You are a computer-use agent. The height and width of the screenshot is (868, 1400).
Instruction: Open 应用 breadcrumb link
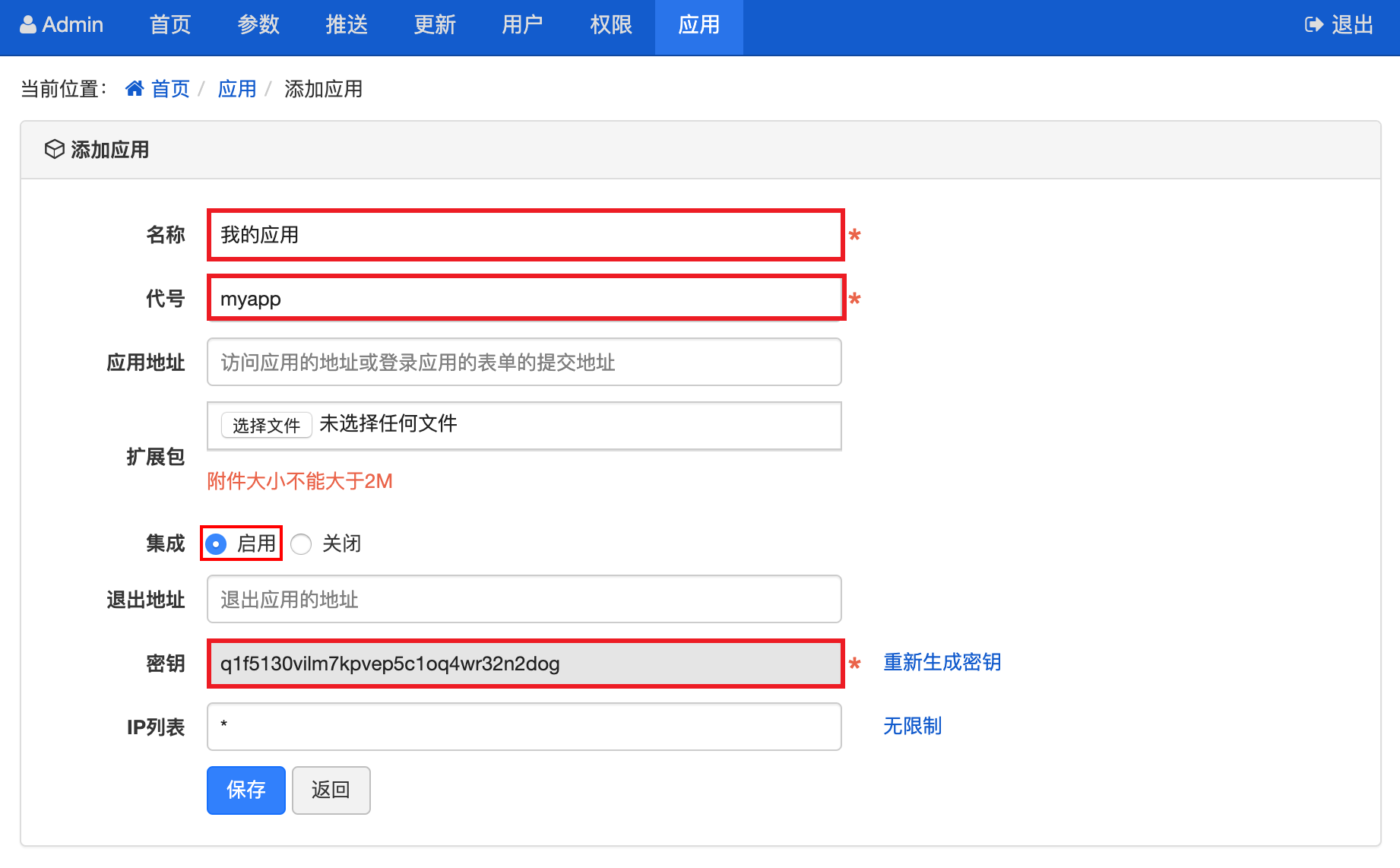(236, 89)
